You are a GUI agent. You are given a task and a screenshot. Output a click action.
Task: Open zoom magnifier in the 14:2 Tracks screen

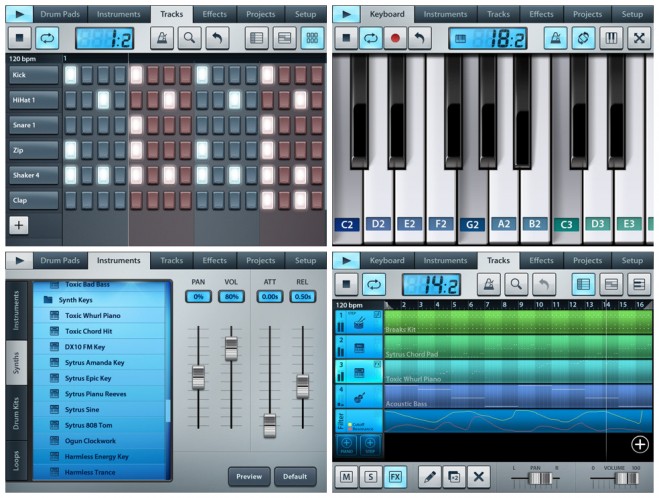pyautogui.click(x=516, y=285)
